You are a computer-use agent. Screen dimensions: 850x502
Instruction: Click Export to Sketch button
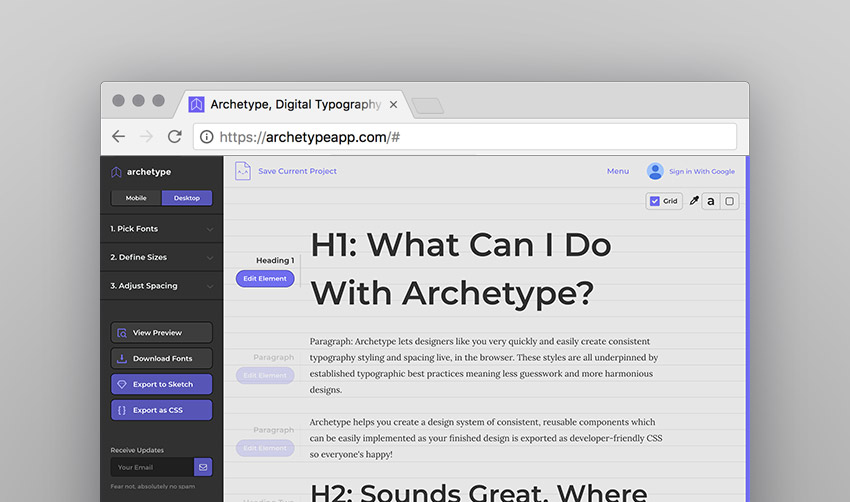point(162,384)
